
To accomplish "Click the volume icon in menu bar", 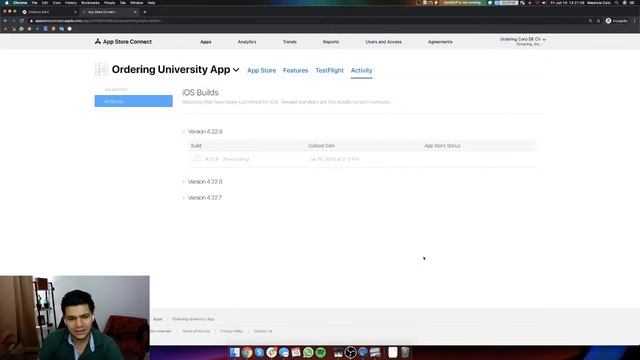I will pos(544,2).
